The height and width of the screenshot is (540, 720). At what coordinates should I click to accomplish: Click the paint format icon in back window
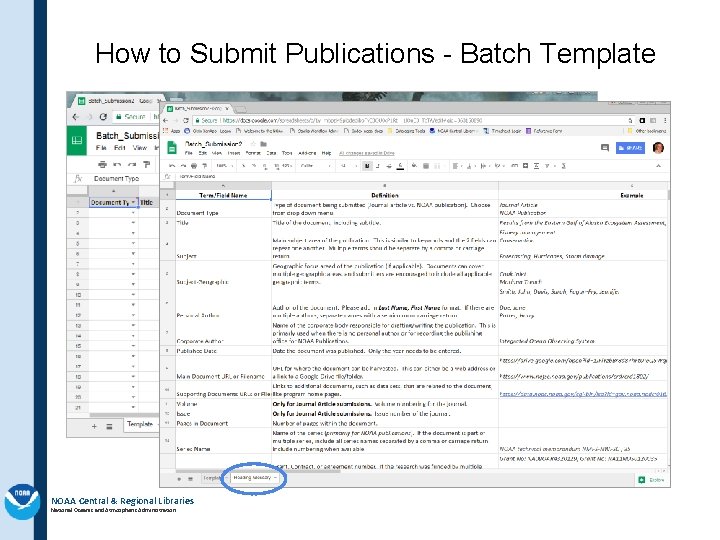146,164
